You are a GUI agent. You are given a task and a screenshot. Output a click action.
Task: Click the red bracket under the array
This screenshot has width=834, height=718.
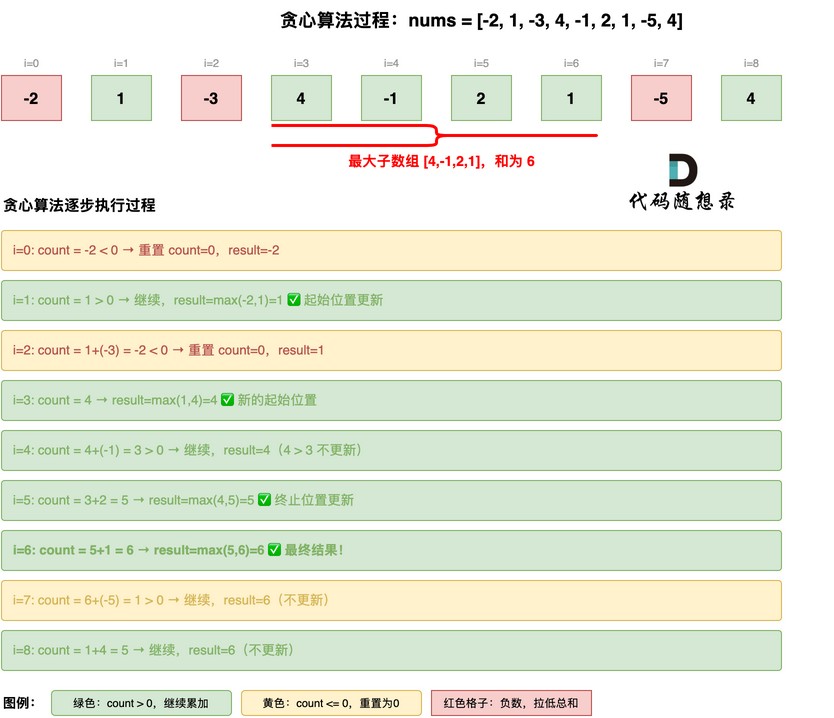tap(434, 136)
